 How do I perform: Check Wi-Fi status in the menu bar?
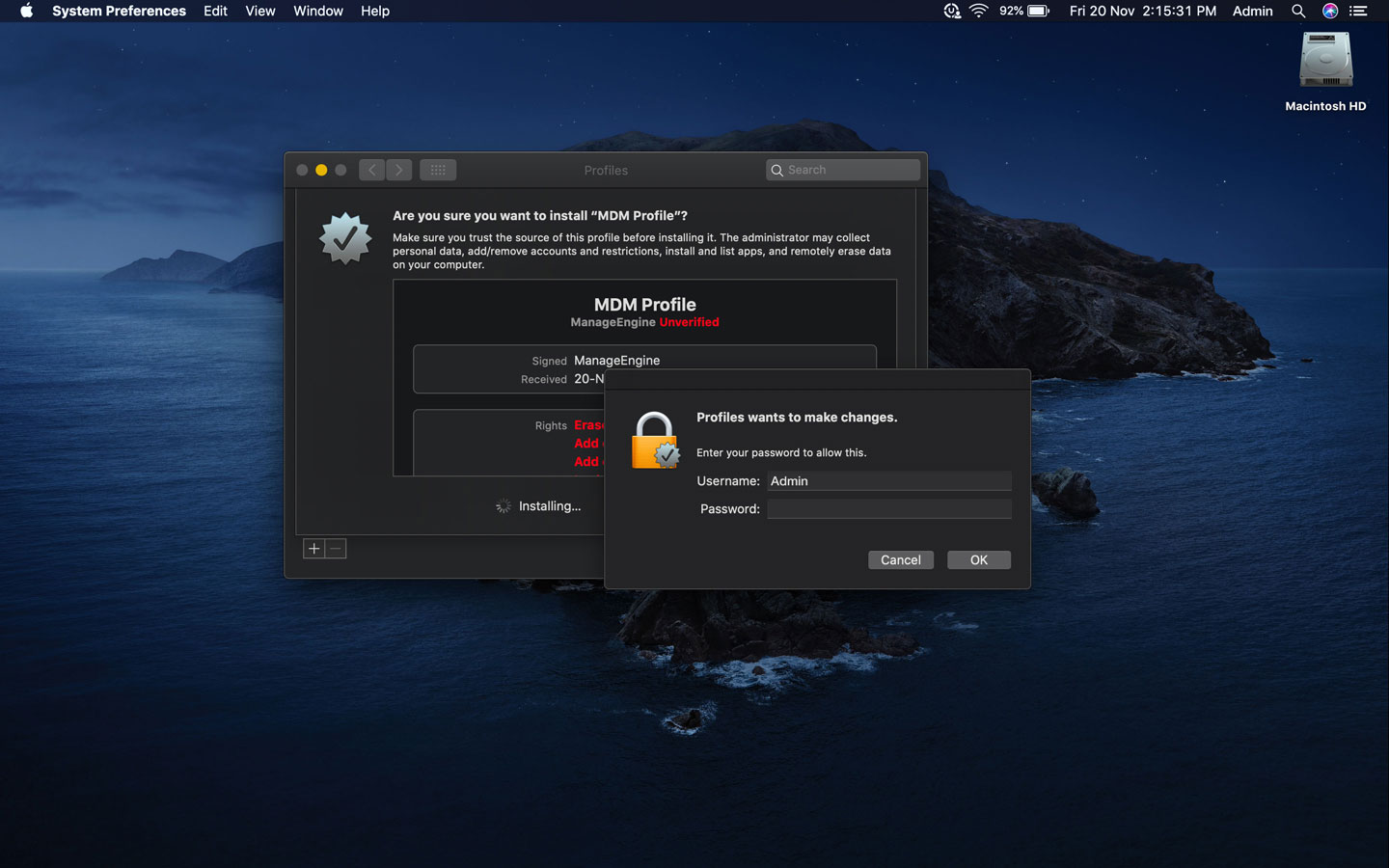pyautogui.click(x=979, y=11)
